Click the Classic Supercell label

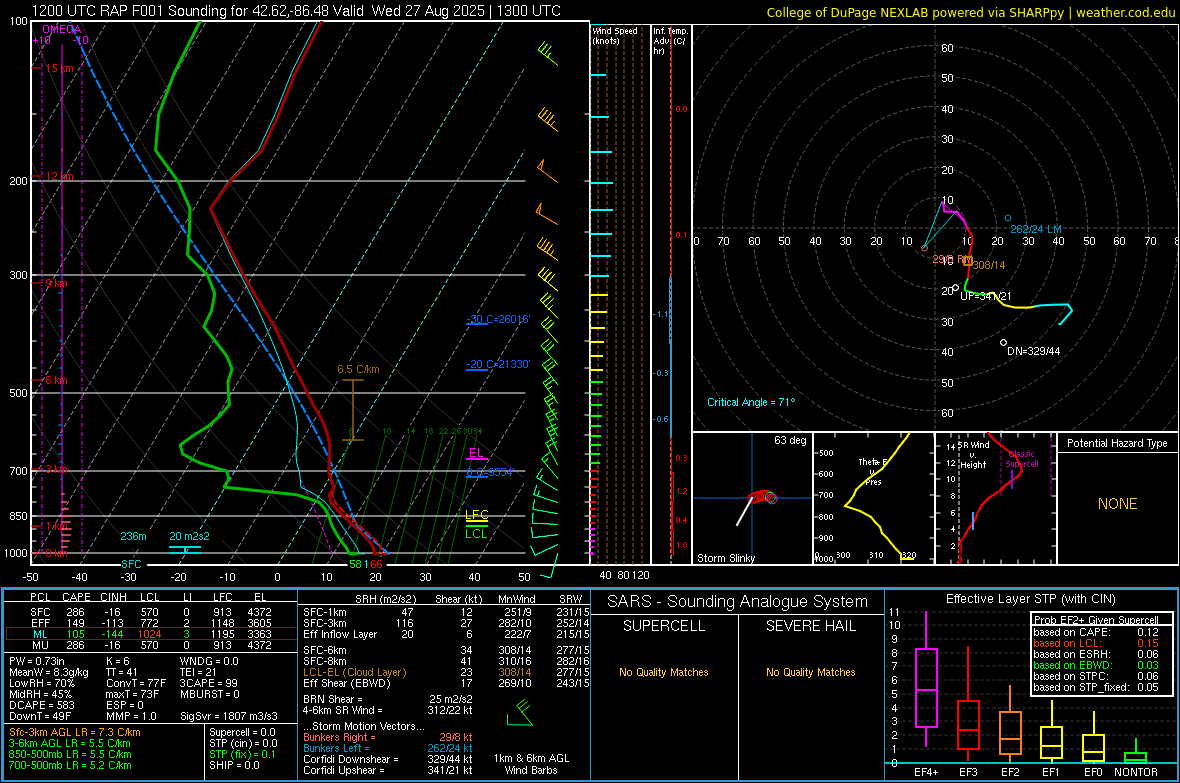pos(1022,459)
